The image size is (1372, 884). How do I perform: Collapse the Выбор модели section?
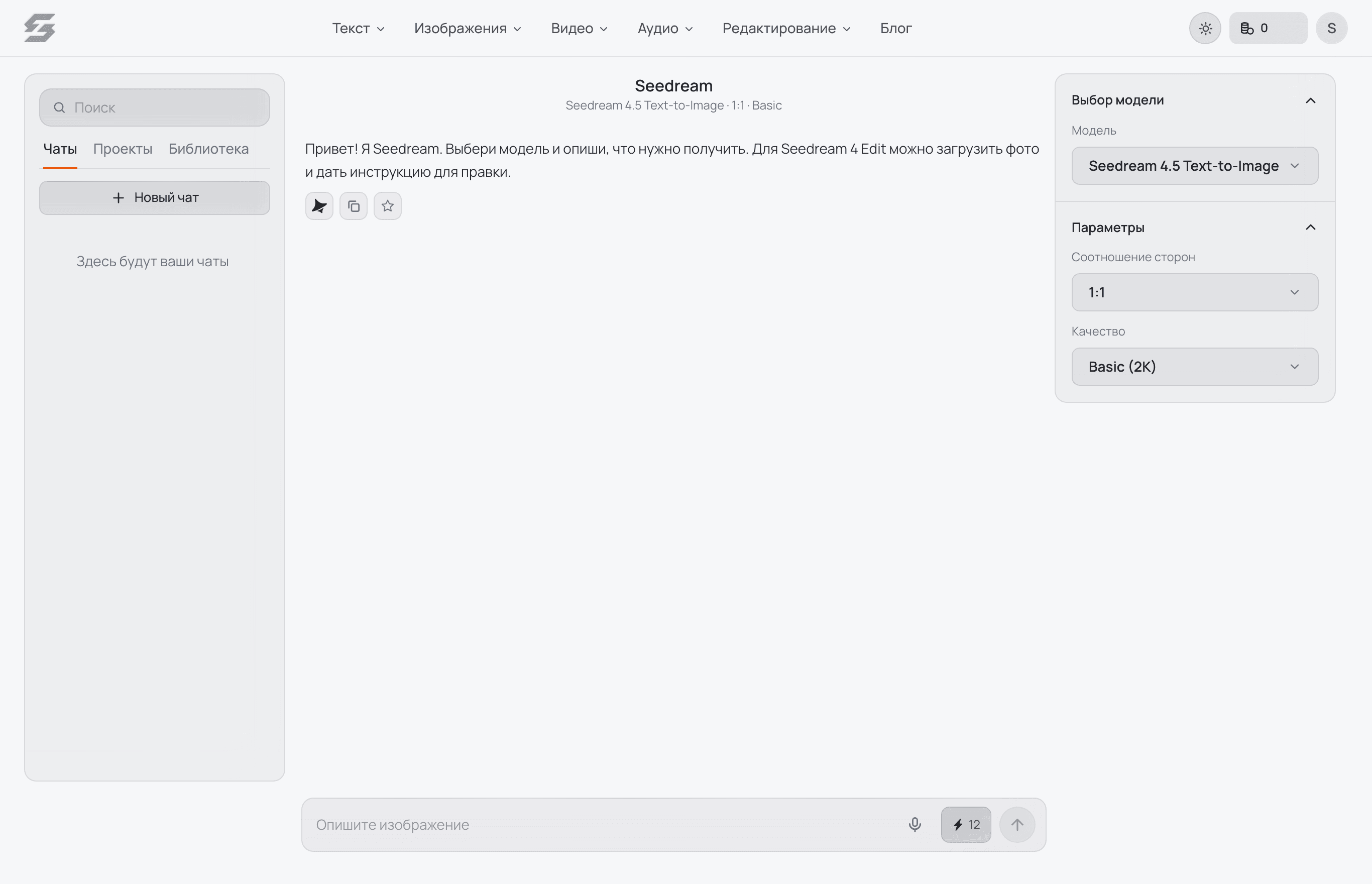(x=1310, y=100)
